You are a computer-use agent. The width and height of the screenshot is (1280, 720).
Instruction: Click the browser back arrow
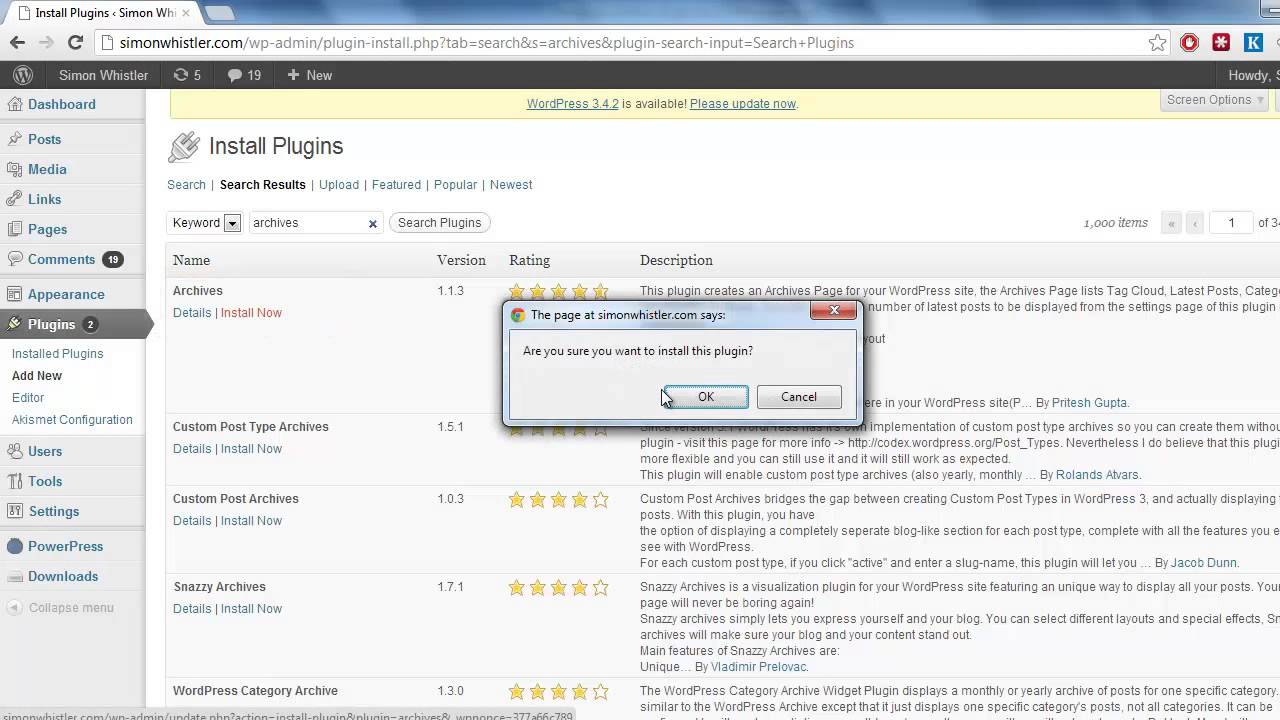click(17, 43)
